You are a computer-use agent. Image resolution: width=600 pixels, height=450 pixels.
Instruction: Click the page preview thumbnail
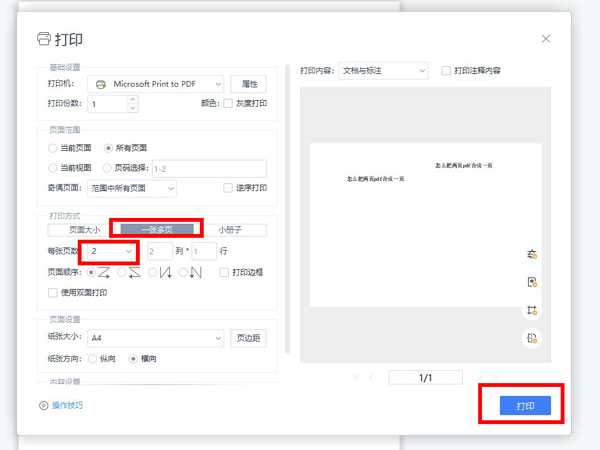(x=425, y=225)
